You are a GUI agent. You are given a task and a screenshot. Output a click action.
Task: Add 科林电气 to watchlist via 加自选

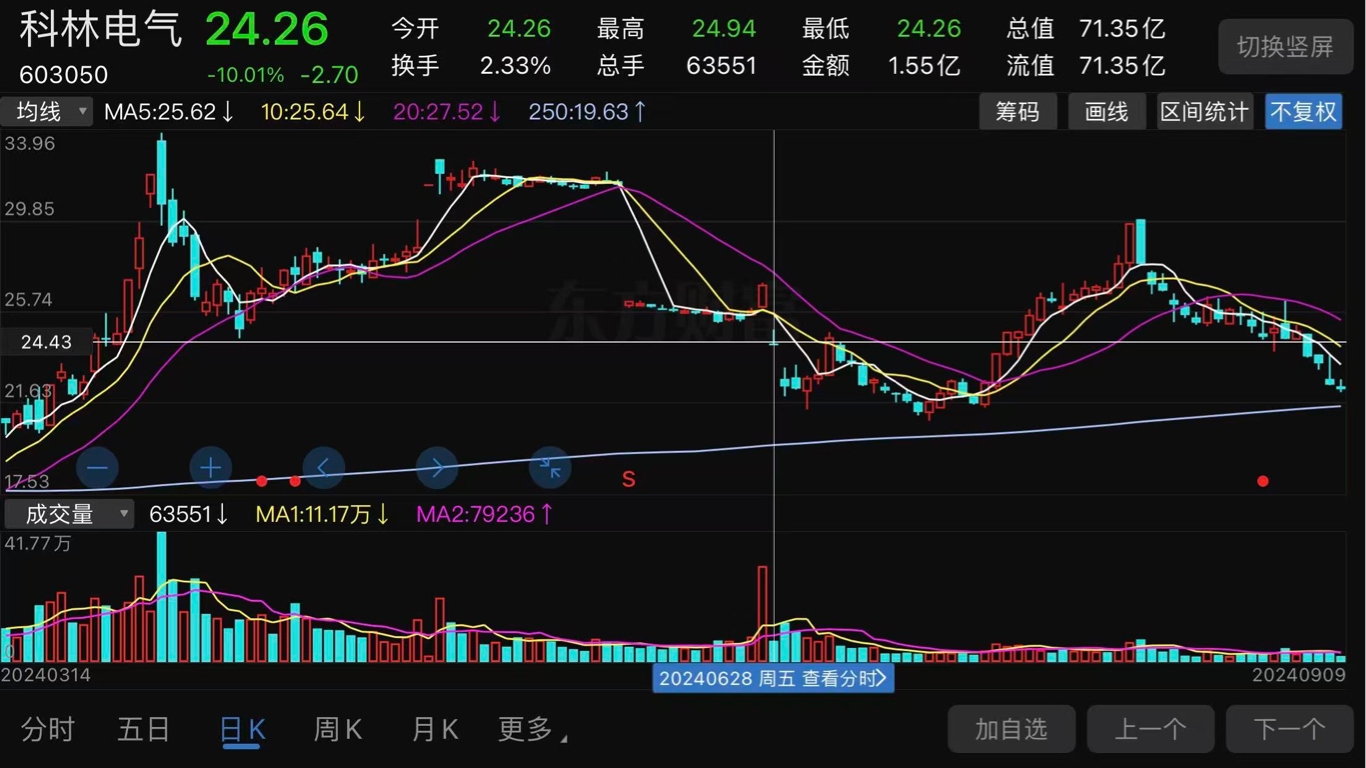tap(1011, 728)
